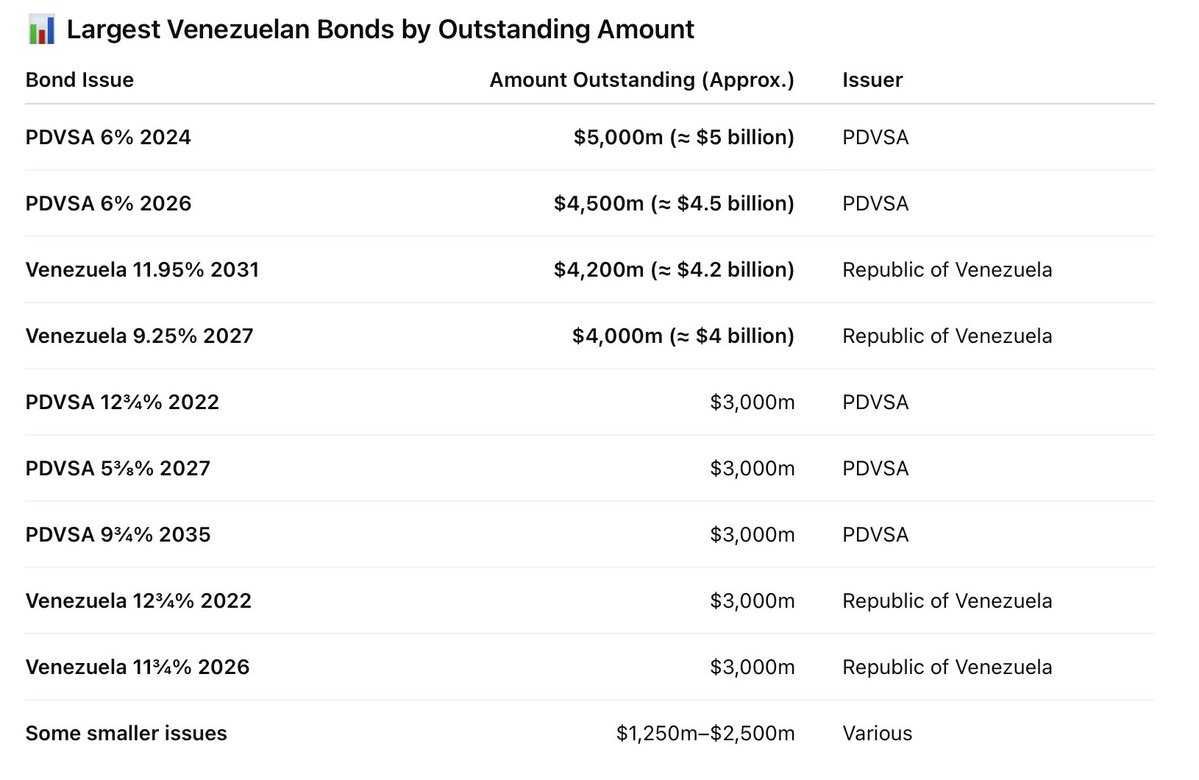Select the PDVSA 9¾% 2035 row label
The width and height of the screenshot is (1199, 780).
tap(118, 535)
